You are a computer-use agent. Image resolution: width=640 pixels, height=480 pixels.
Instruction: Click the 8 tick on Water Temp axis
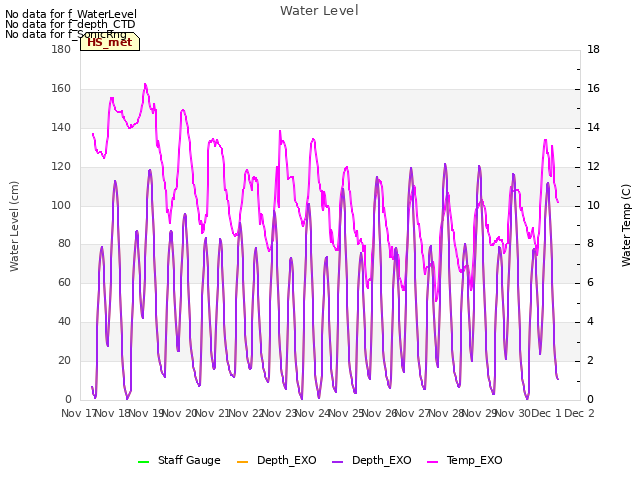click(590, 244)
